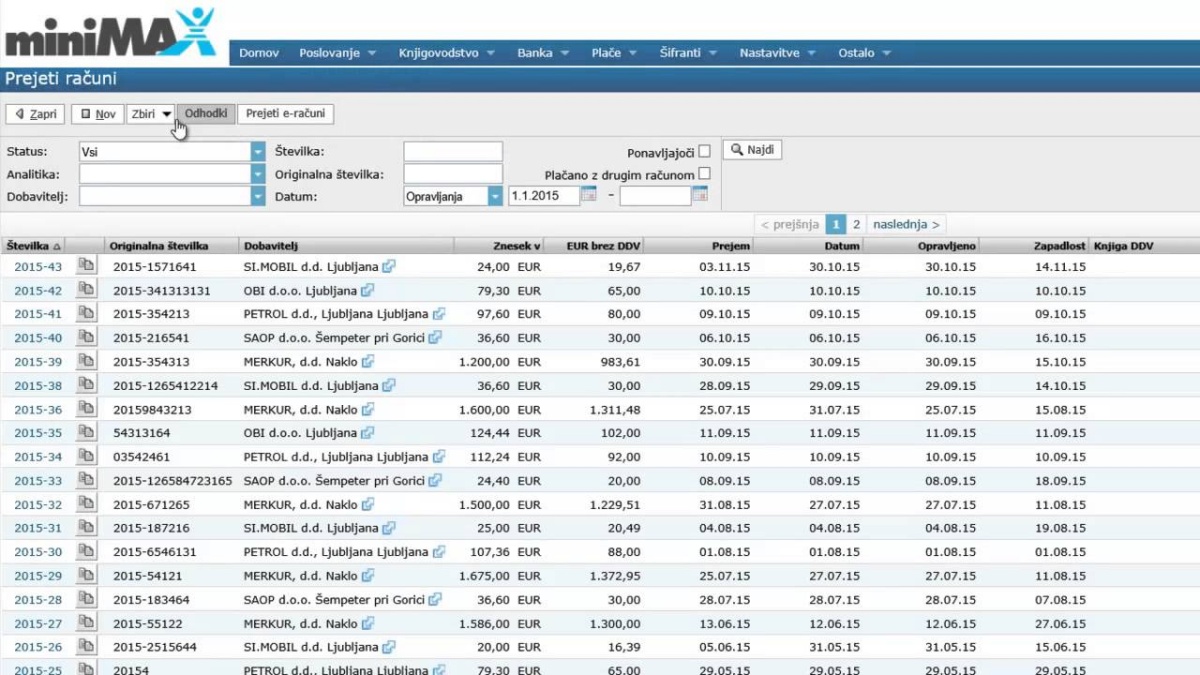This screenshot has width=1200, height=675.
Task: Click the Najdi search button
Action: coord(752,150)
